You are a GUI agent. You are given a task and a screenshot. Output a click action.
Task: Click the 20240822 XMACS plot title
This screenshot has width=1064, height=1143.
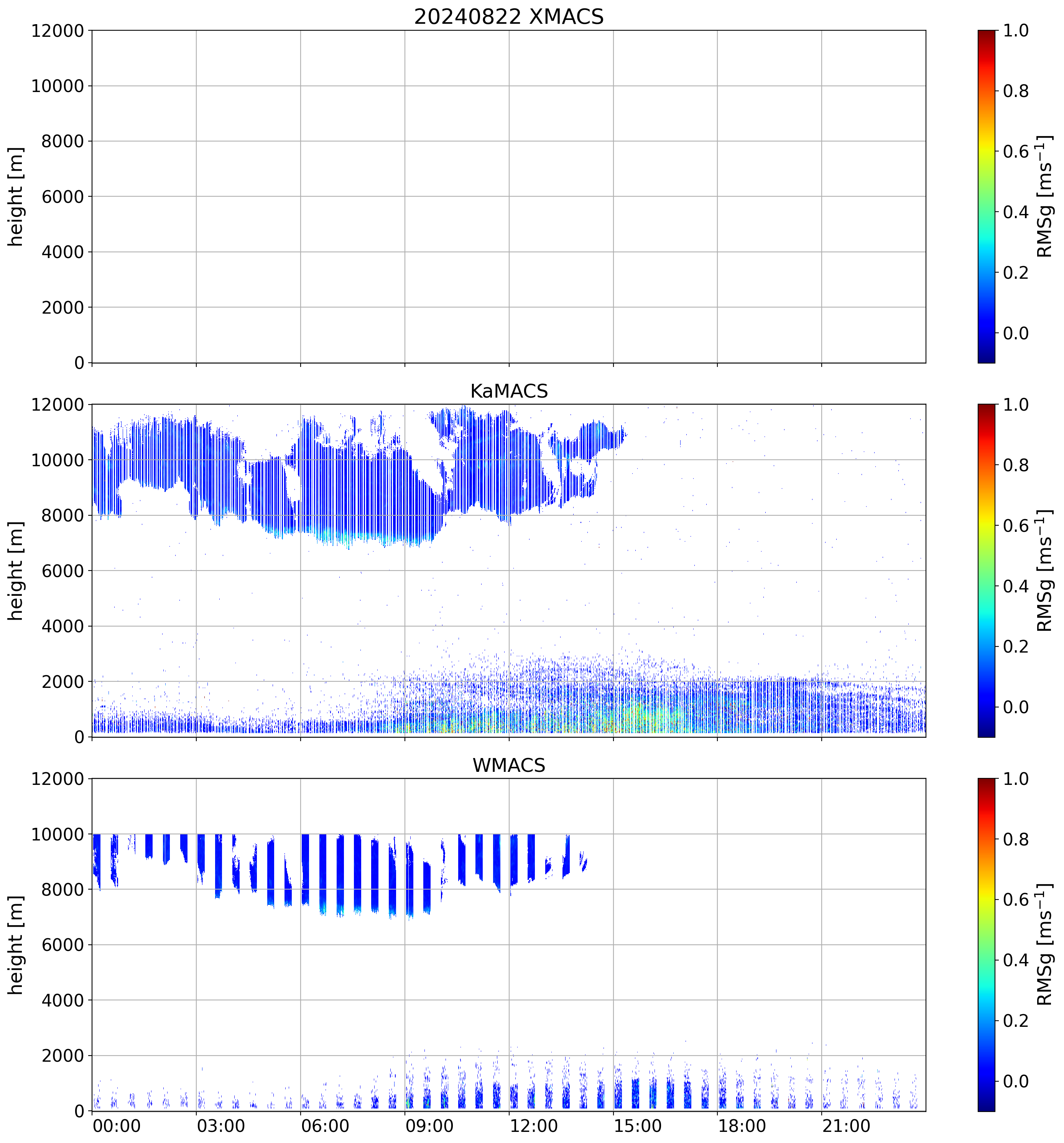(508, 16)
